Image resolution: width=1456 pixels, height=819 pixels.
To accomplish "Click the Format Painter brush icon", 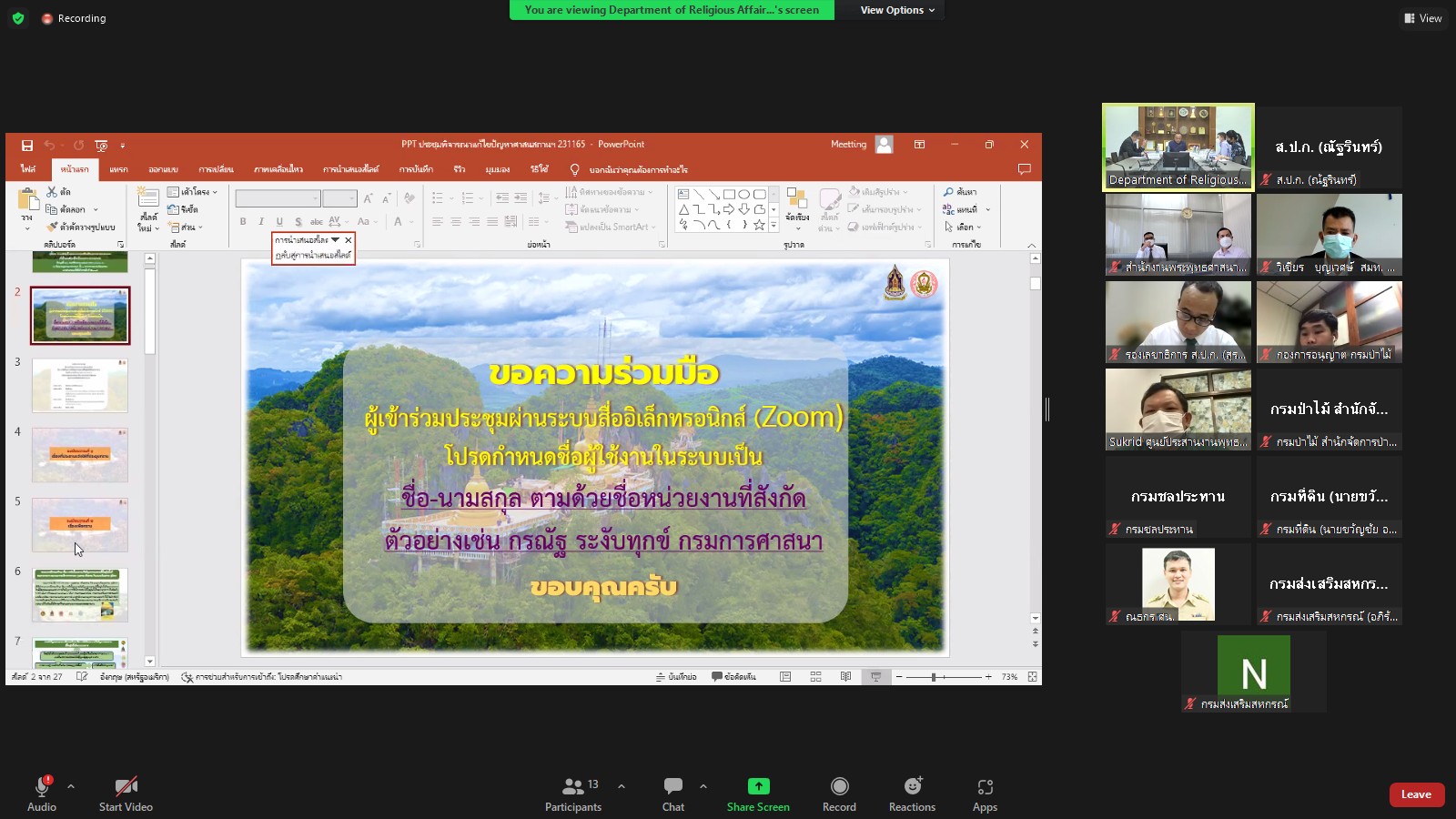I will [x=52, y=227].
